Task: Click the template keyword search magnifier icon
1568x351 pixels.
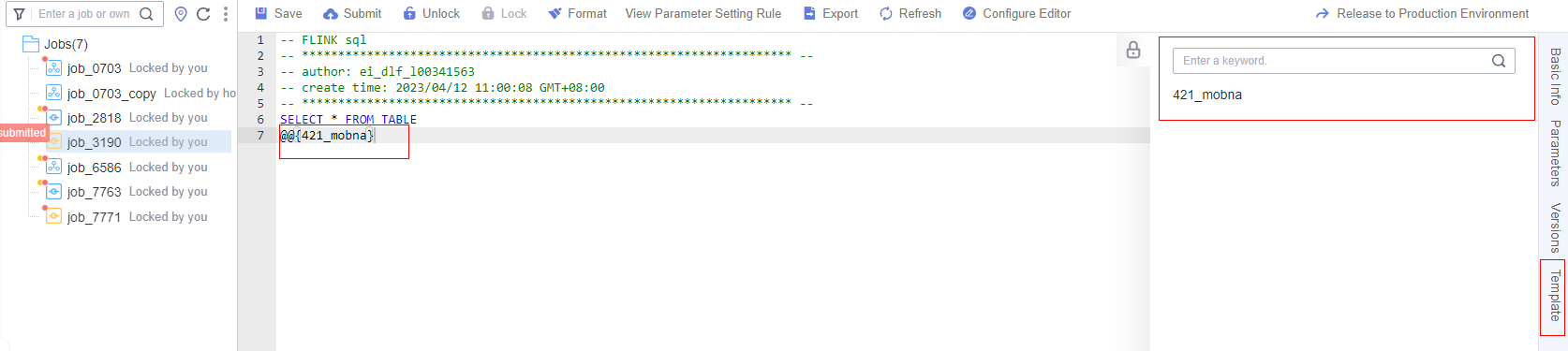Action: (1499, 61)
